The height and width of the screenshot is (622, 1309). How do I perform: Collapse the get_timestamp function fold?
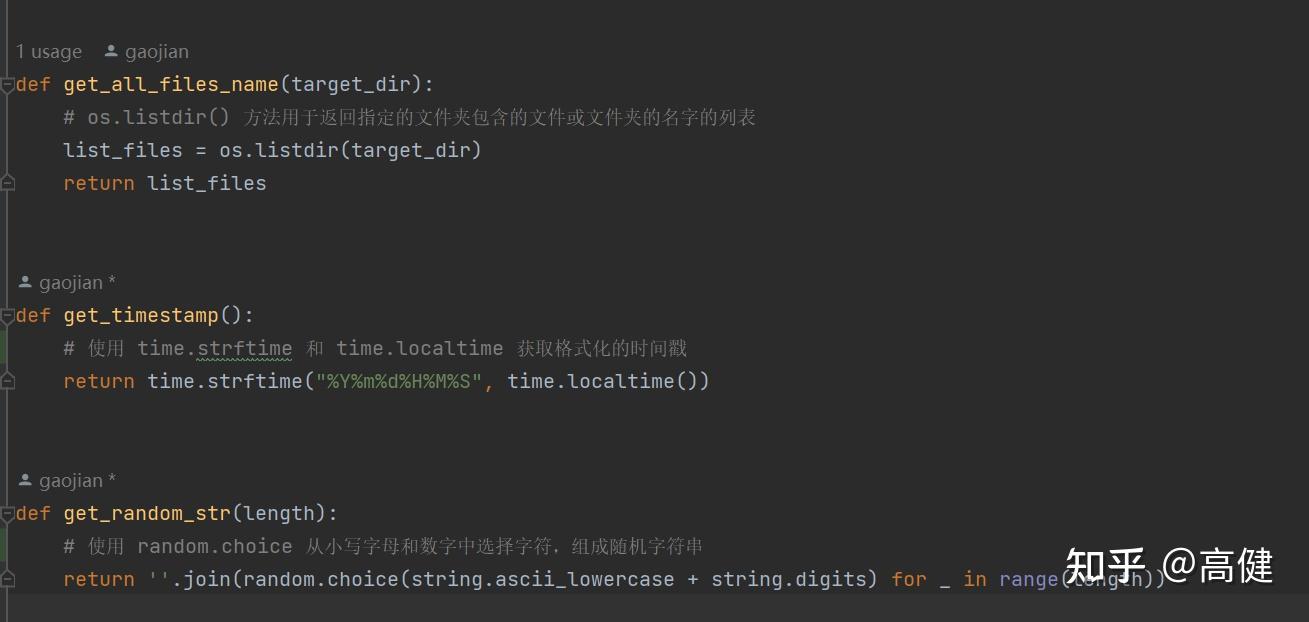point(7,316)
